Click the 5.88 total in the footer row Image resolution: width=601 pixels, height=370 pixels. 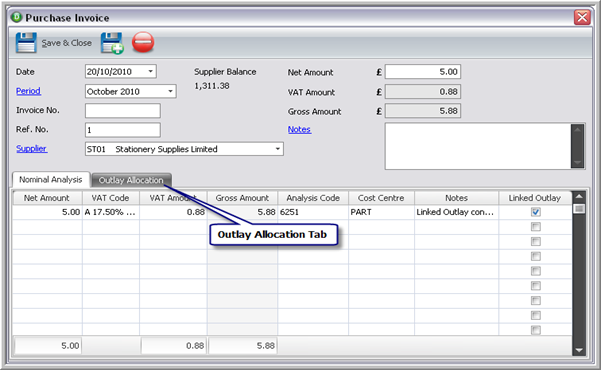pos(242,345)
